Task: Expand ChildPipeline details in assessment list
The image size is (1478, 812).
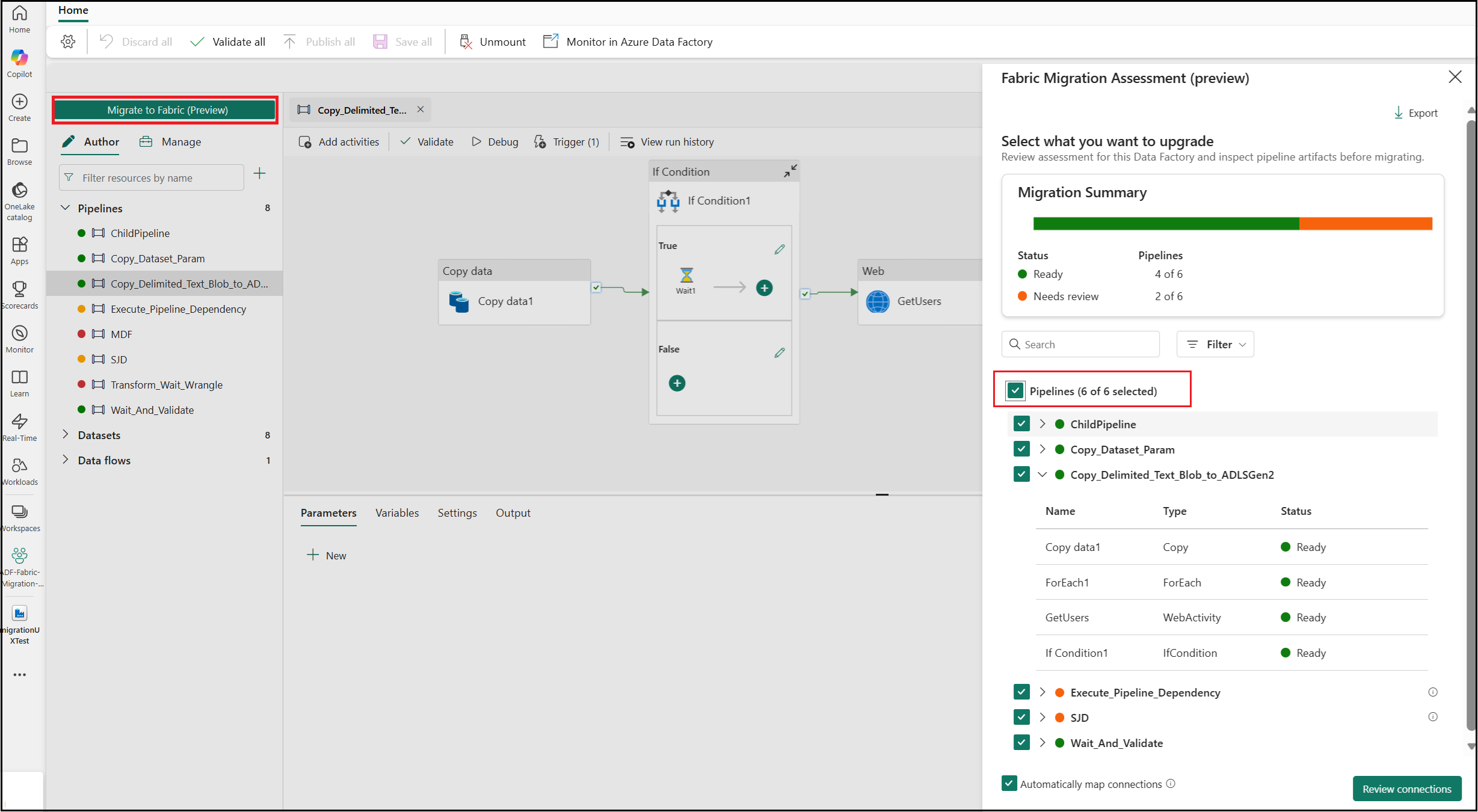Action: (x=1042, y=423)
